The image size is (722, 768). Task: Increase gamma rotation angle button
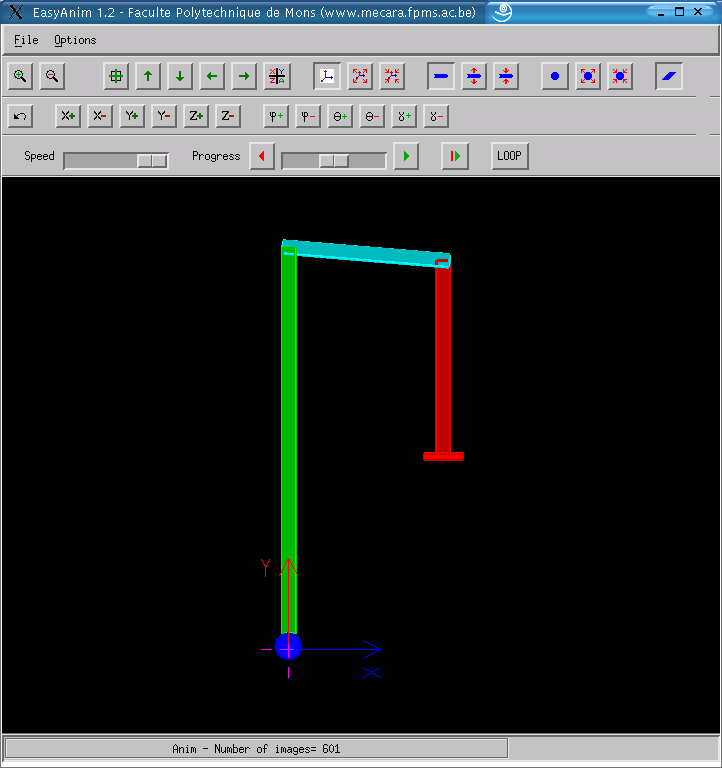404,116
